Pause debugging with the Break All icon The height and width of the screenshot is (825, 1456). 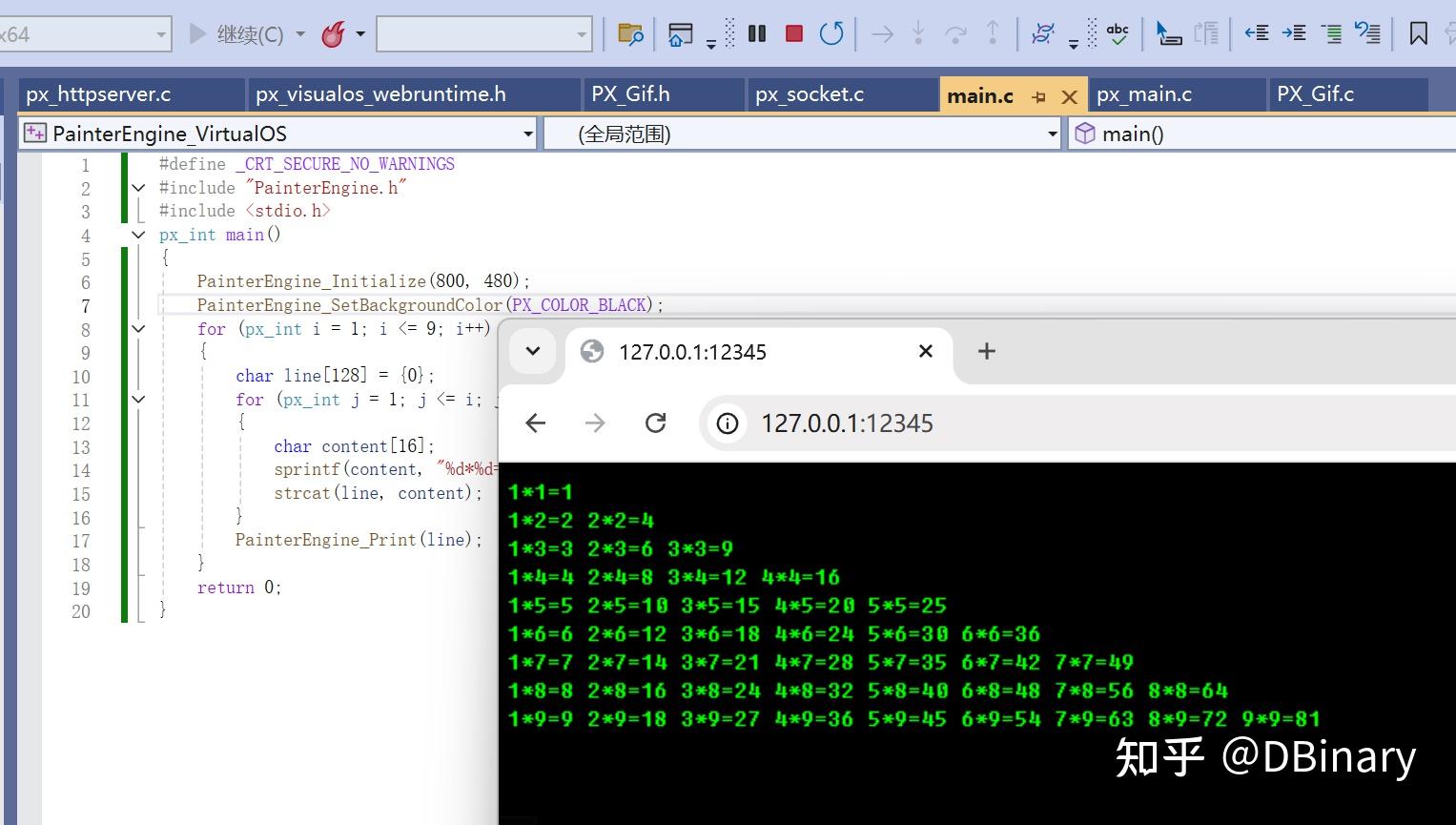click(757, 33)
